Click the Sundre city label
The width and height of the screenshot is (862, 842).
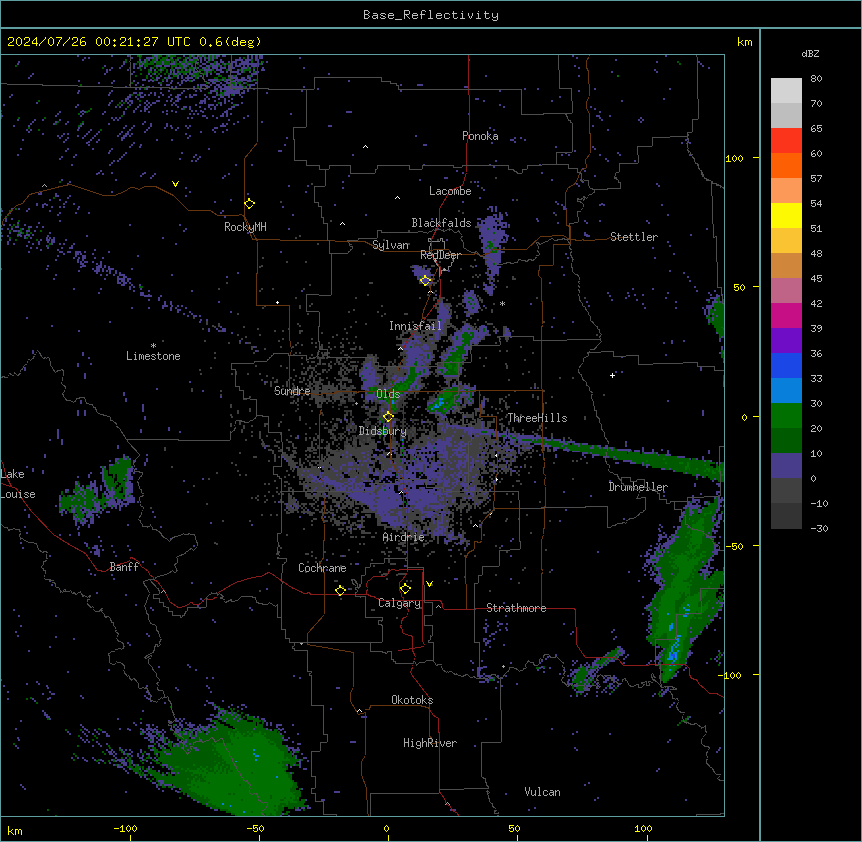coord(292,391)
